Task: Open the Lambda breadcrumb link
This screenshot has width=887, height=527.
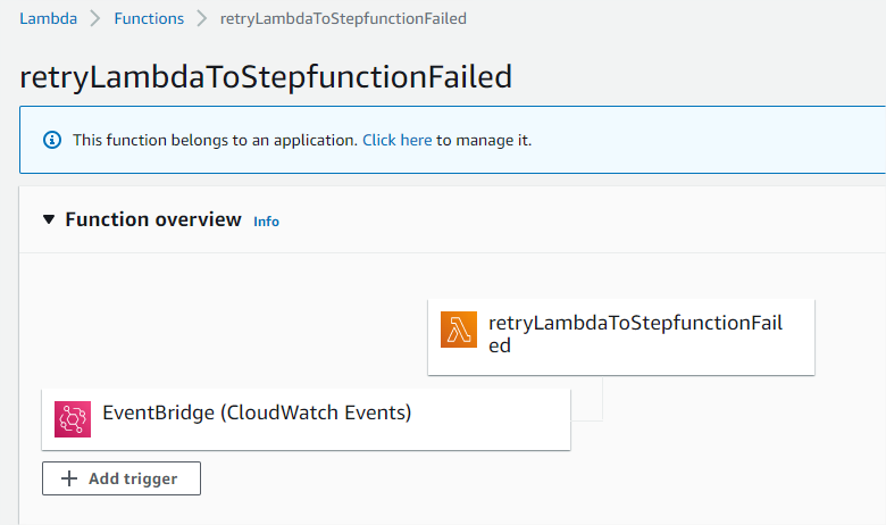Action: coord(48,19)
